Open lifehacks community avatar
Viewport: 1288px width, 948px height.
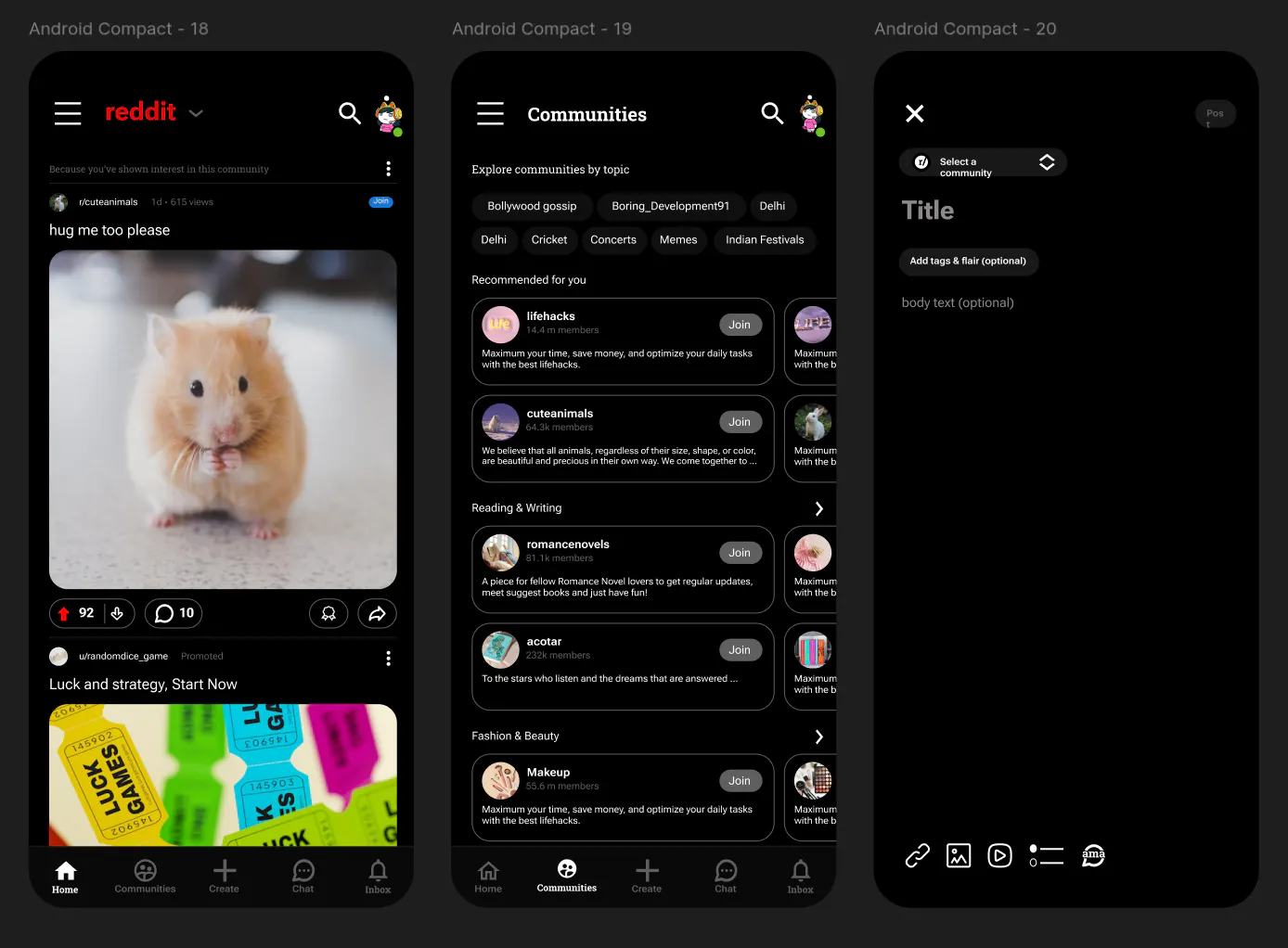pyautogui.click(x=500, y=325)
